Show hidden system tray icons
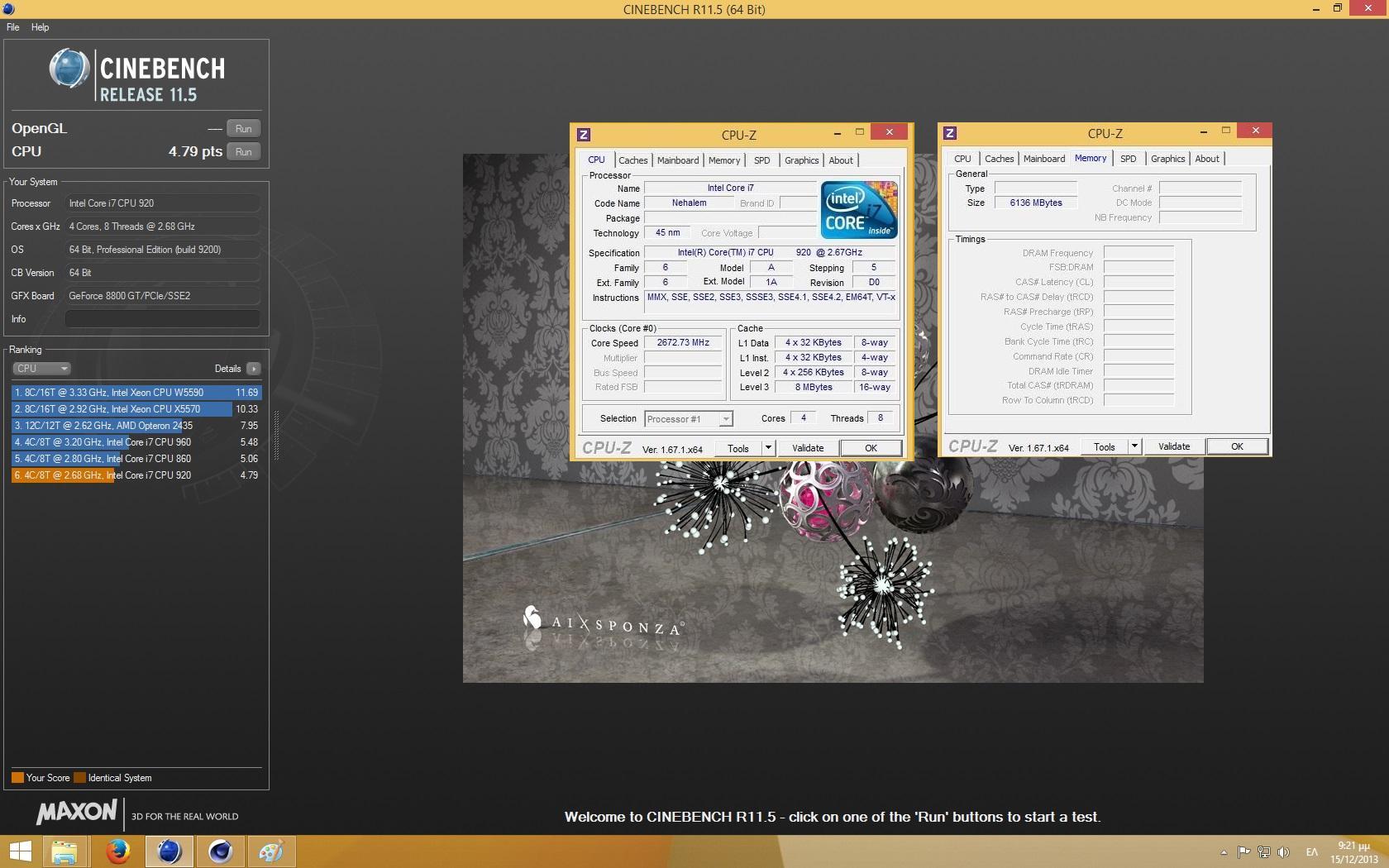Screen dimensions: 1389x868 tap(1224, 852)
